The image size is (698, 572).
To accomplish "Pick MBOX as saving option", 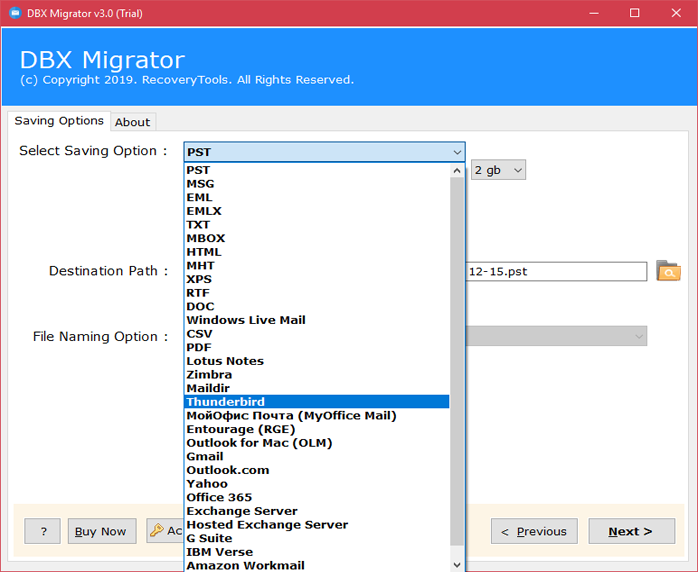I will pyautogui.click(x=317, y=238).
